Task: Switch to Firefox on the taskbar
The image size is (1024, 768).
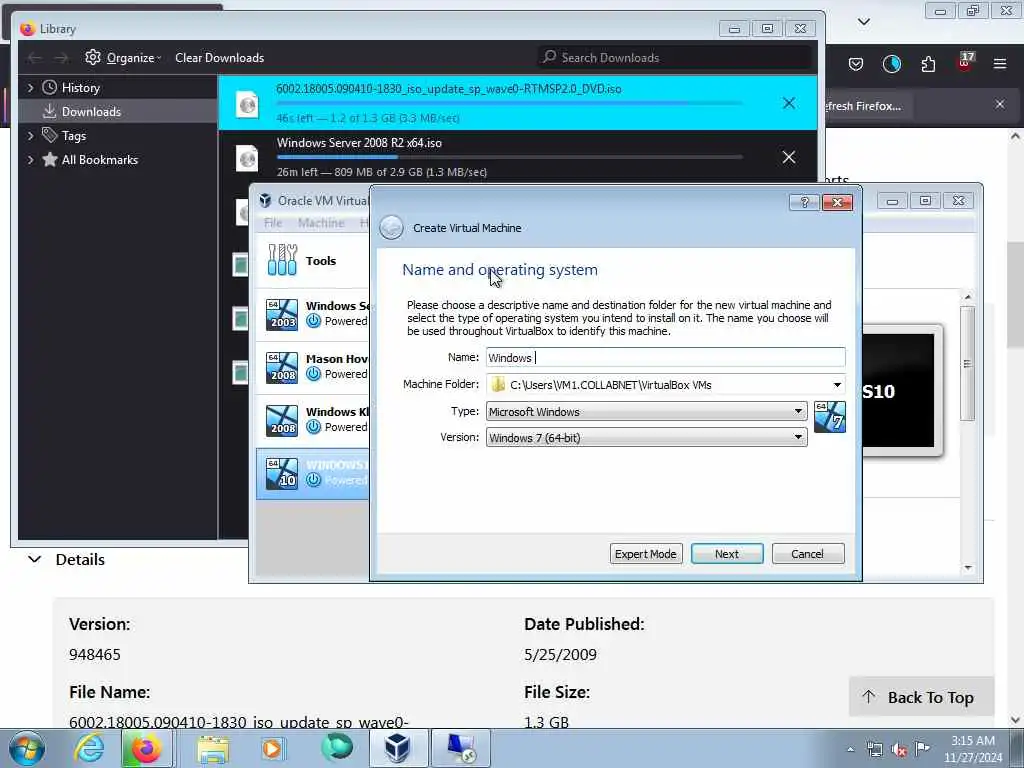Action: (147, 748)
